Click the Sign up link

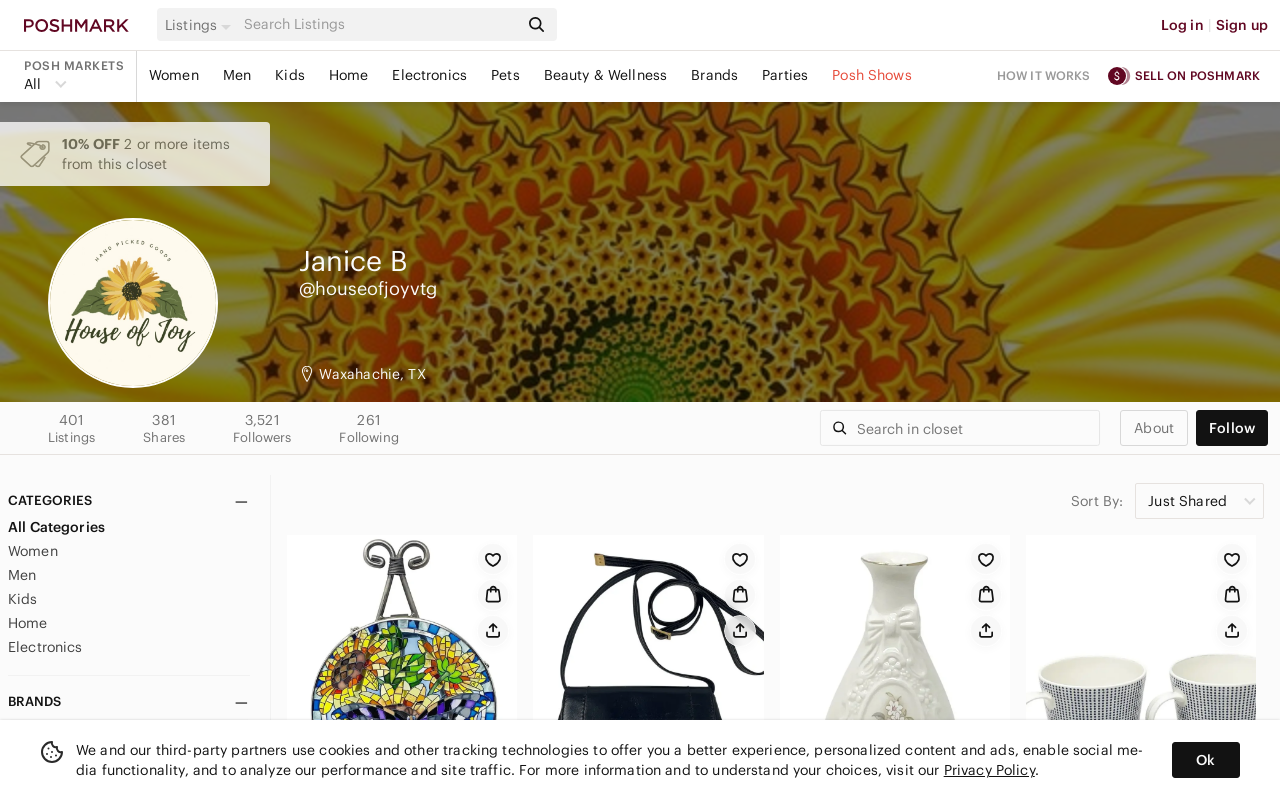[x=1242, y=25]
